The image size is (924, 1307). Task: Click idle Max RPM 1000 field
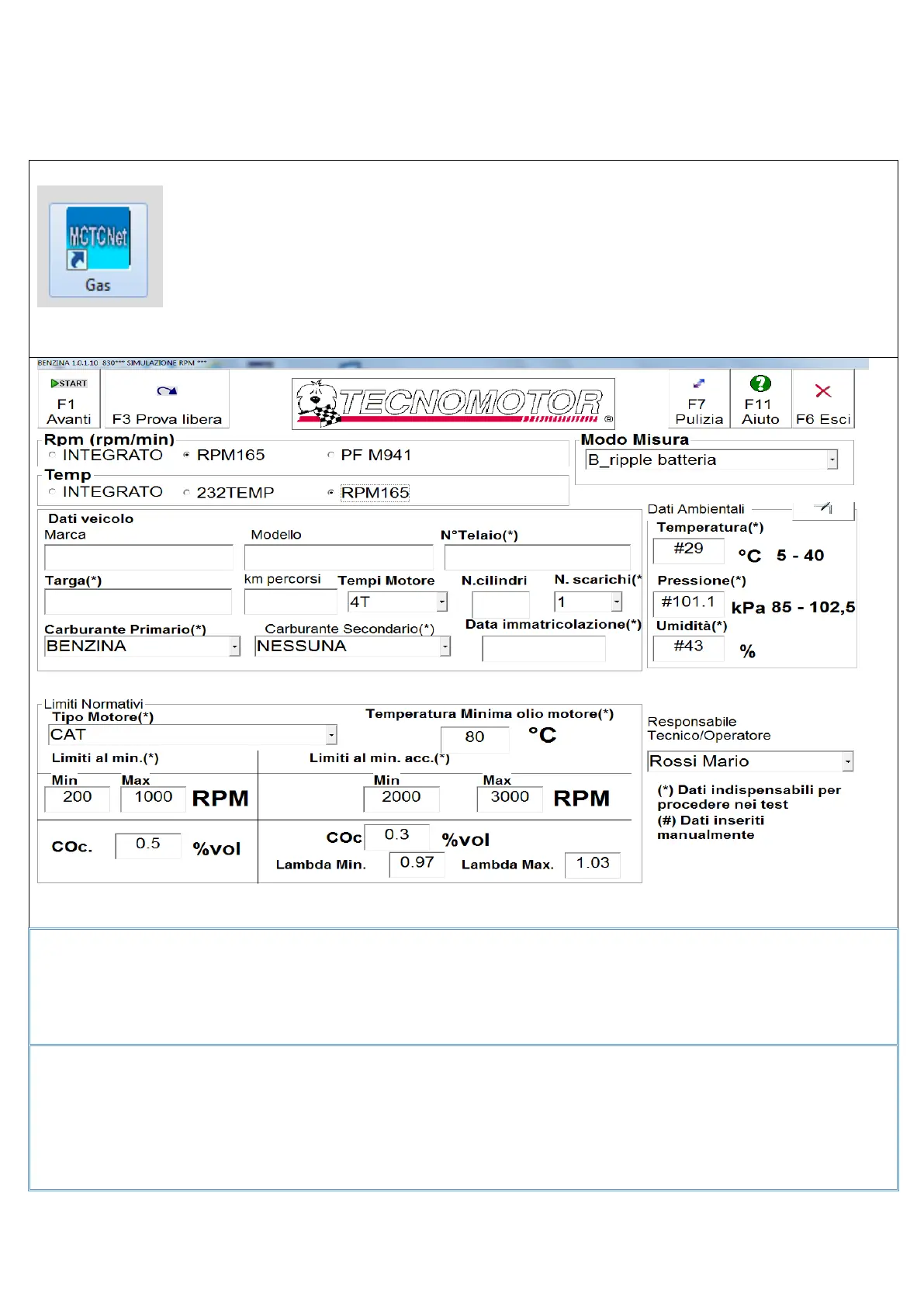[x=154, y=798]
